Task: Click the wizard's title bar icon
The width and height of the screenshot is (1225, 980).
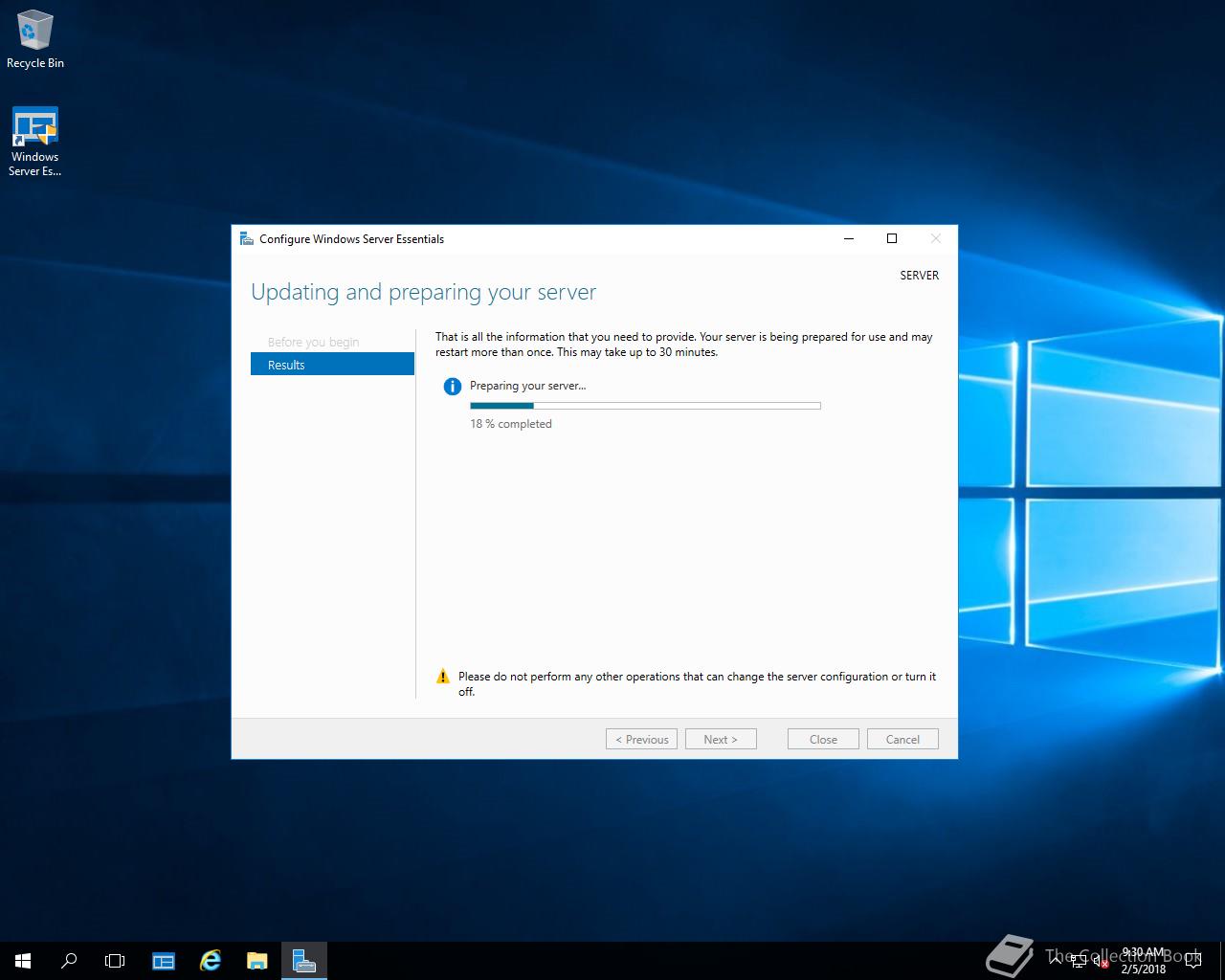Action: [247, 238]
